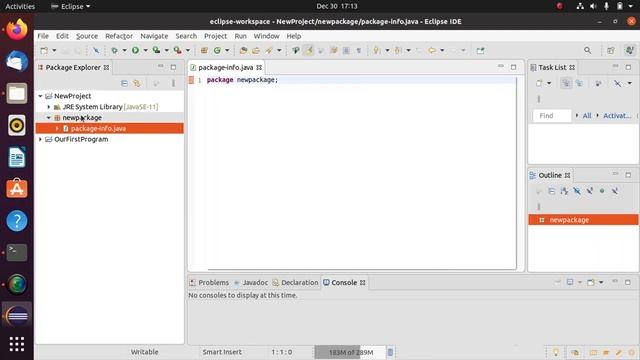640x360 pixels.
Task: Switch to the Problems tab
Action: coord(209,282)
